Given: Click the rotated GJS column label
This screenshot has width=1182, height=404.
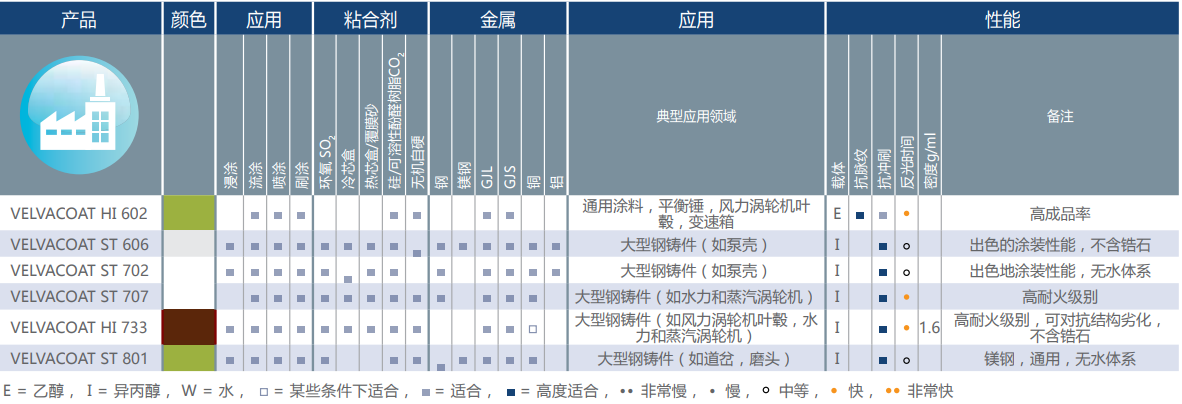Looking at the screenshot, I should pos(510,178).
